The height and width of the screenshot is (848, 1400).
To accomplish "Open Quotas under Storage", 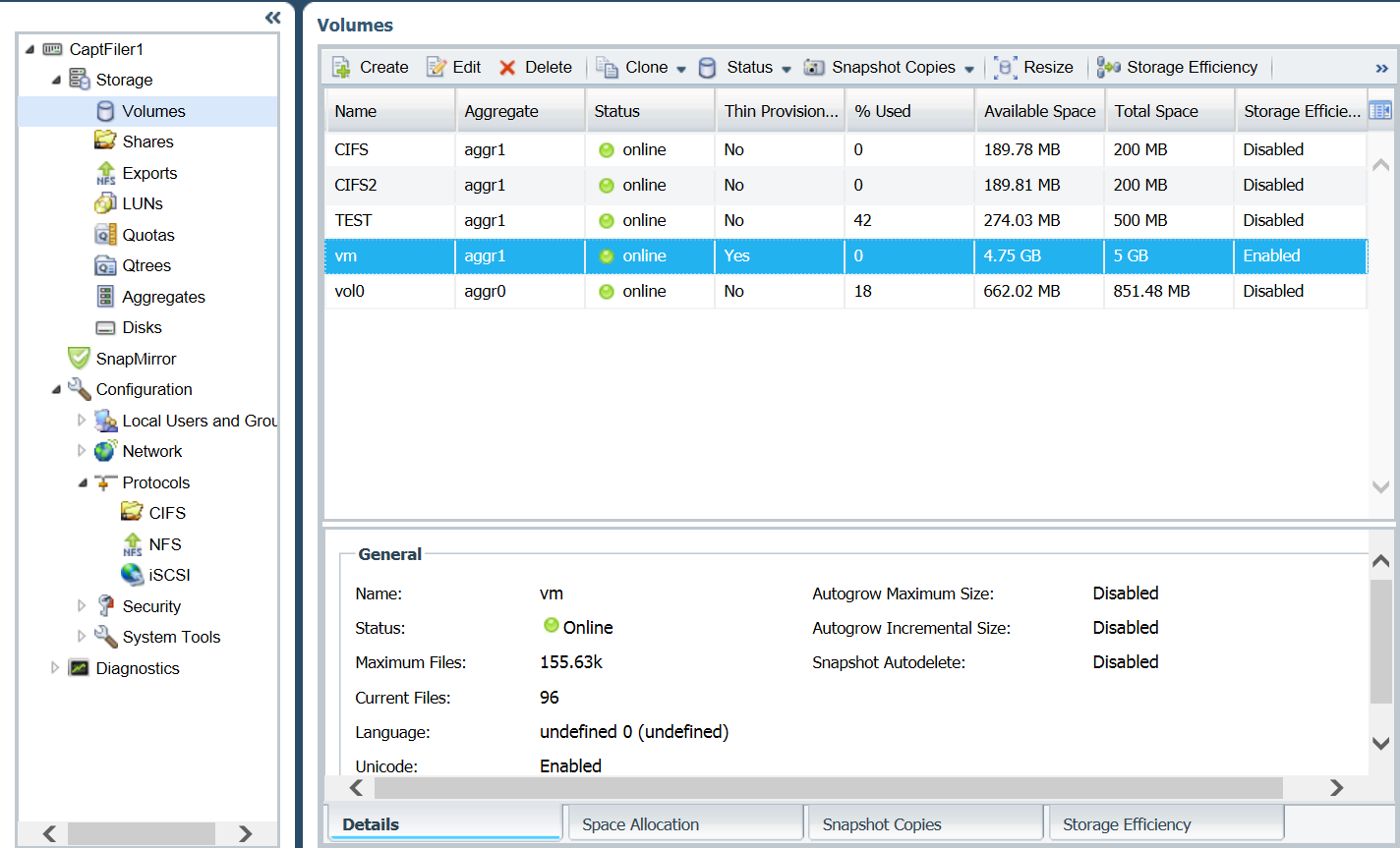I will [148, 235].
